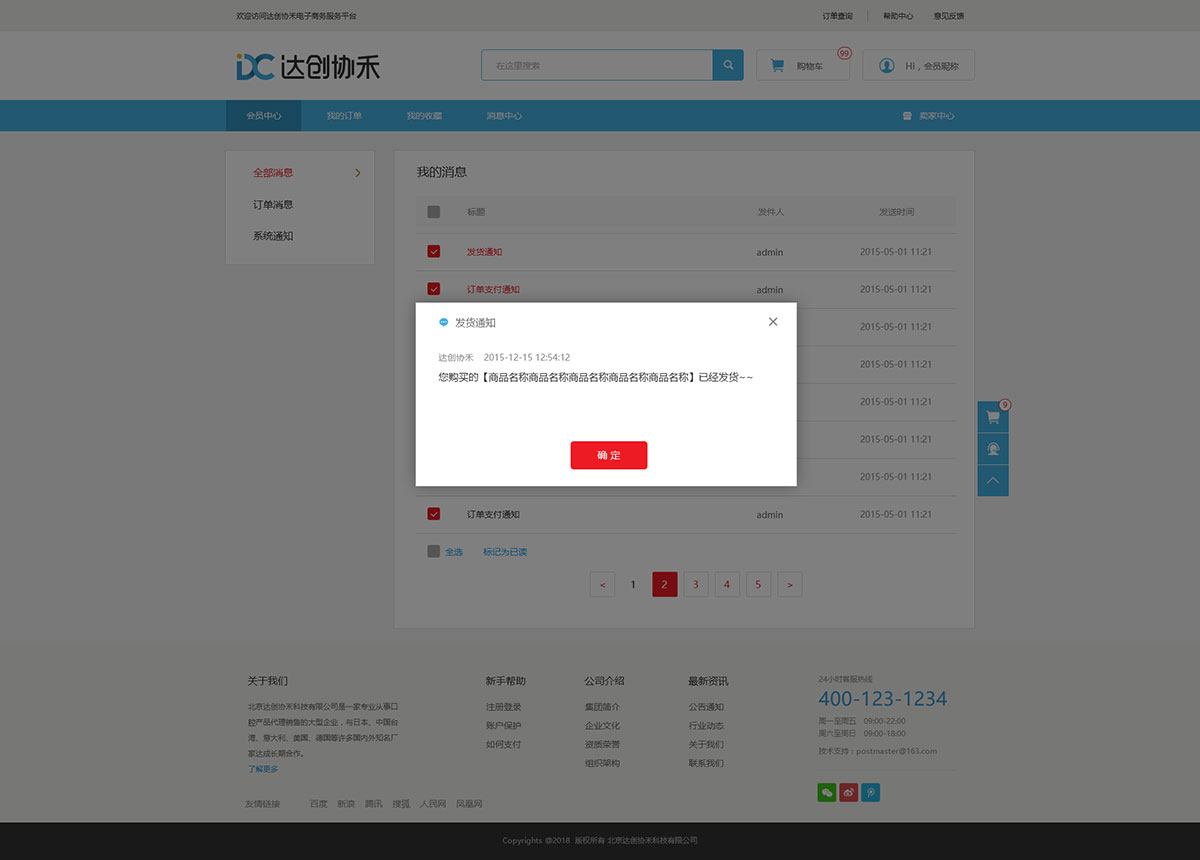This screenshot has width=1200, height=860.
Task: Enable the 全选 checkbox below the list
Action: pos(433,551)
